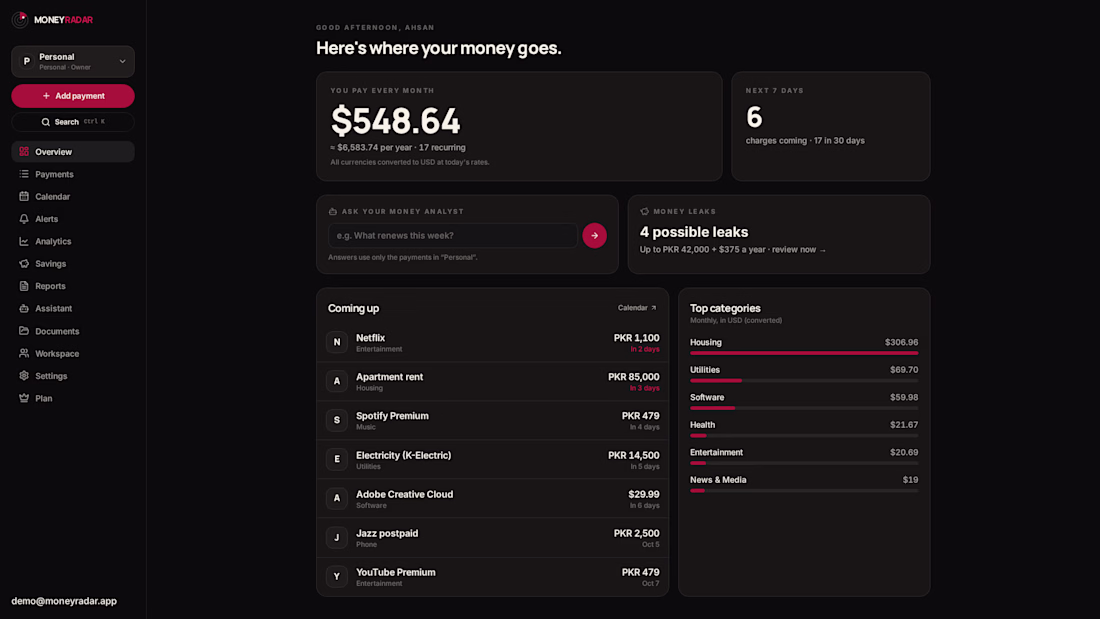
Task: Click the Housing category progress bar
Action: point(804,353)
